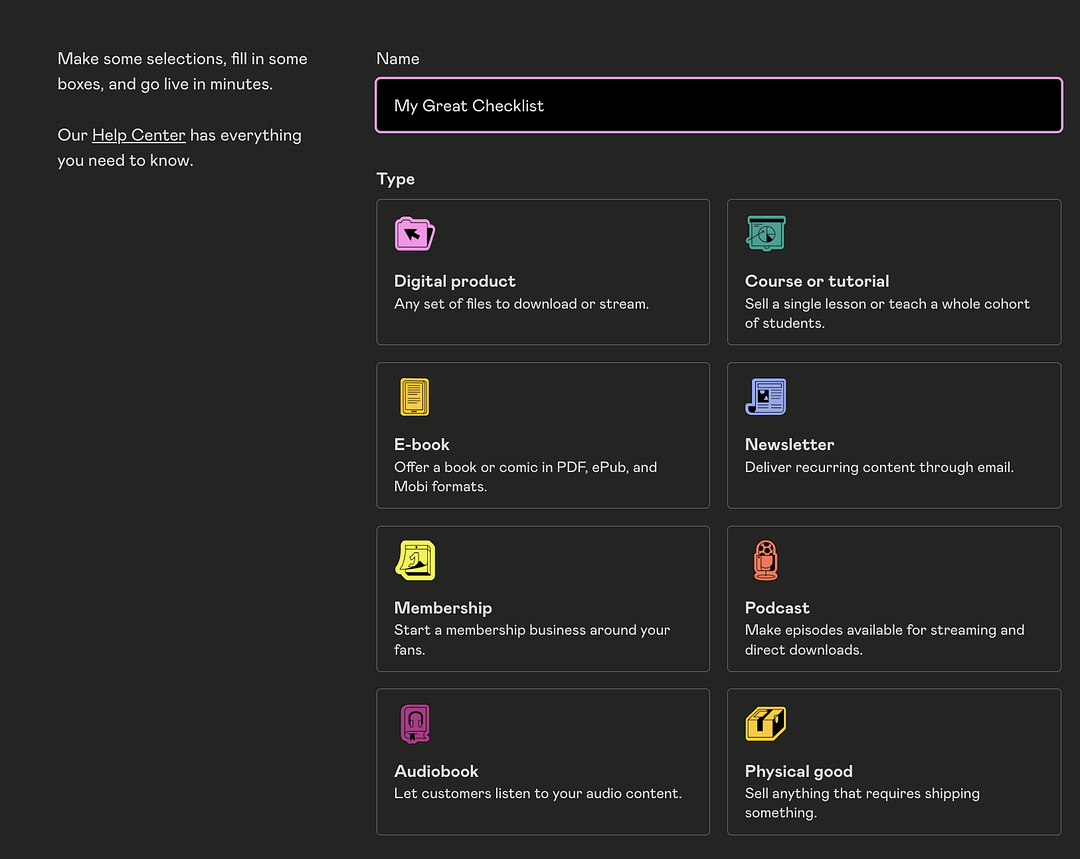Select the "Newsletter" type heading
The height and width of the screenshot is (859, 1080).
[789, 444]
